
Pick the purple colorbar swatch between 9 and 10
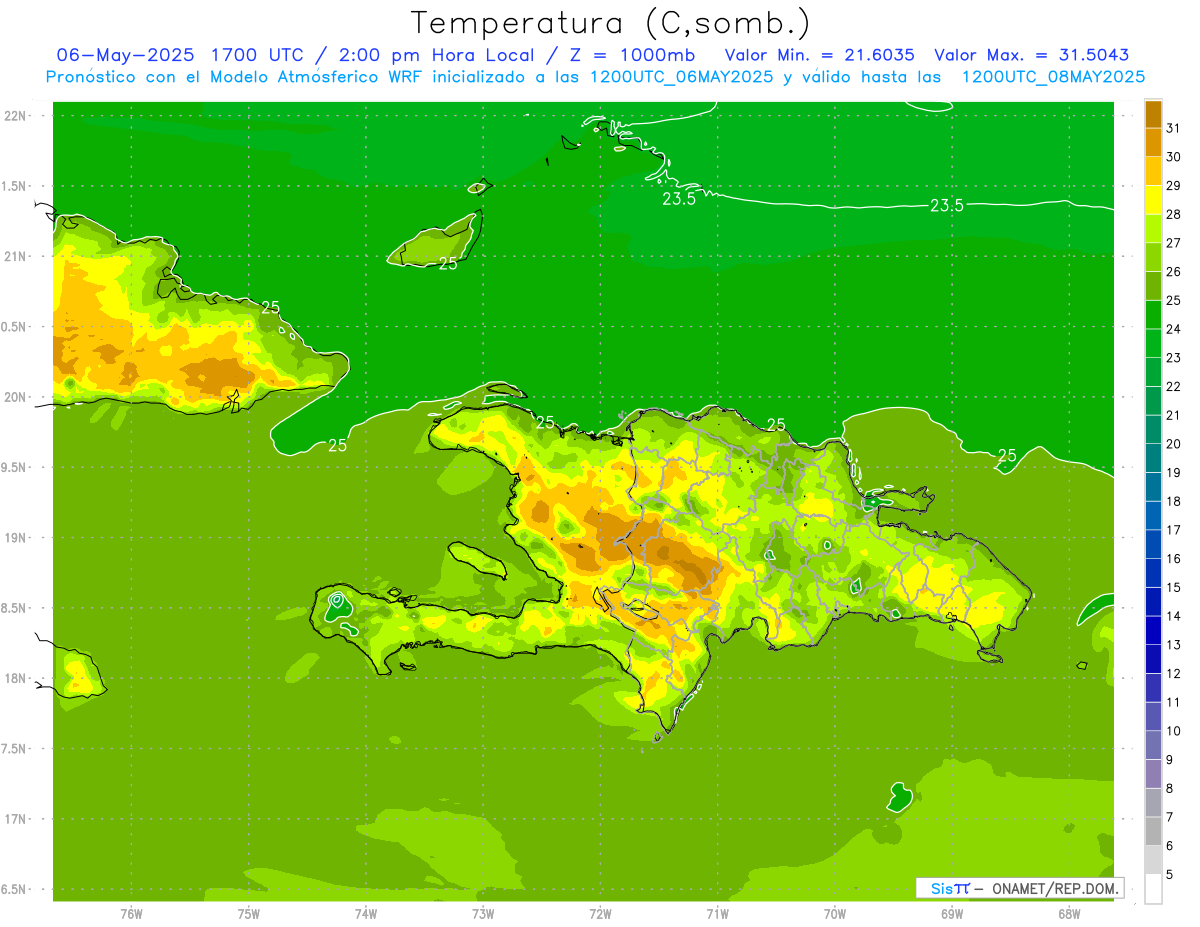(x=1153, y=745)
